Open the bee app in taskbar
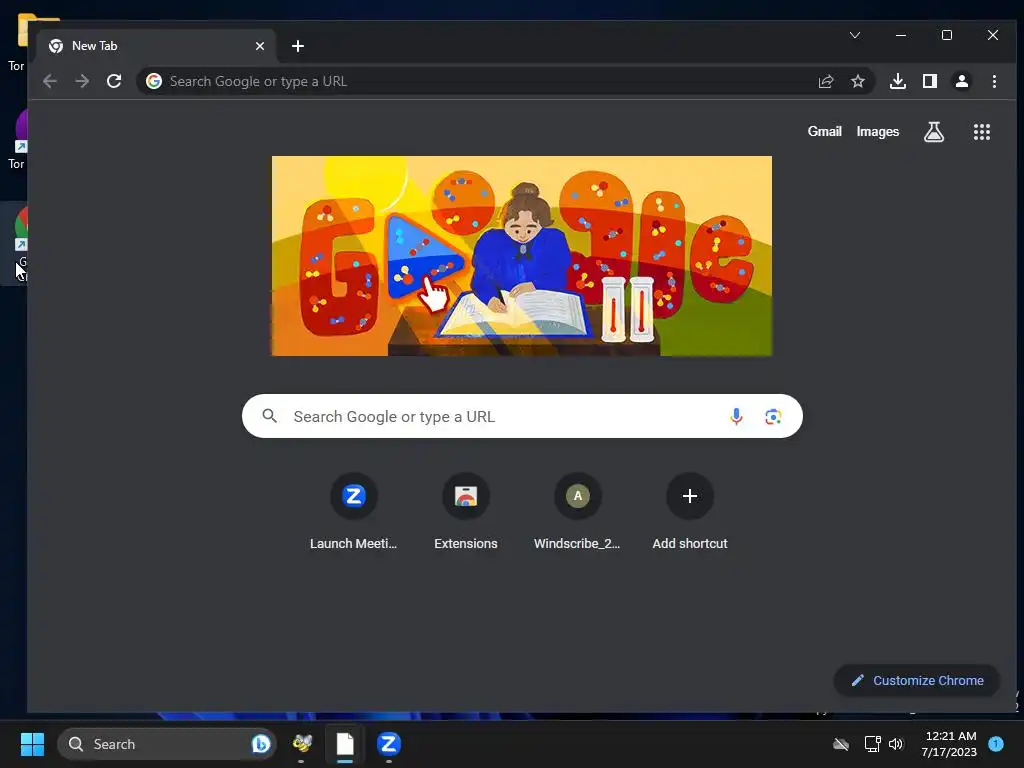Image resolution: width=1024 pixels, height=768 pixels. [302, 744]
